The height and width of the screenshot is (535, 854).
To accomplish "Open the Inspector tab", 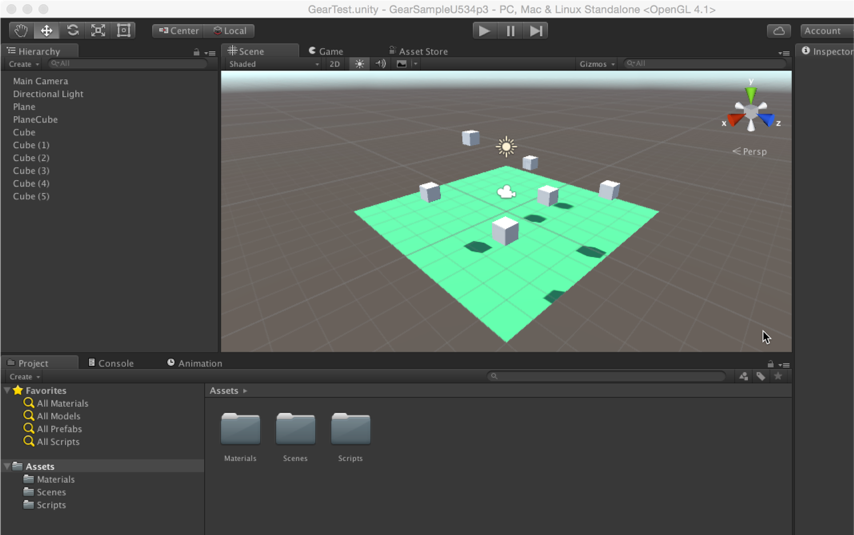I will 826,51.
